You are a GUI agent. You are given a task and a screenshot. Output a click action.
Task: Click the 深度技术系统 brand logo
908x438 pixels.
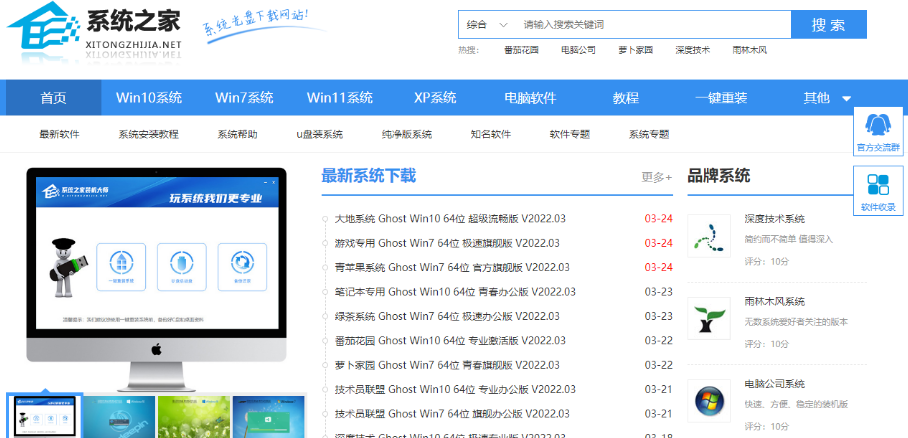point(708,236)
